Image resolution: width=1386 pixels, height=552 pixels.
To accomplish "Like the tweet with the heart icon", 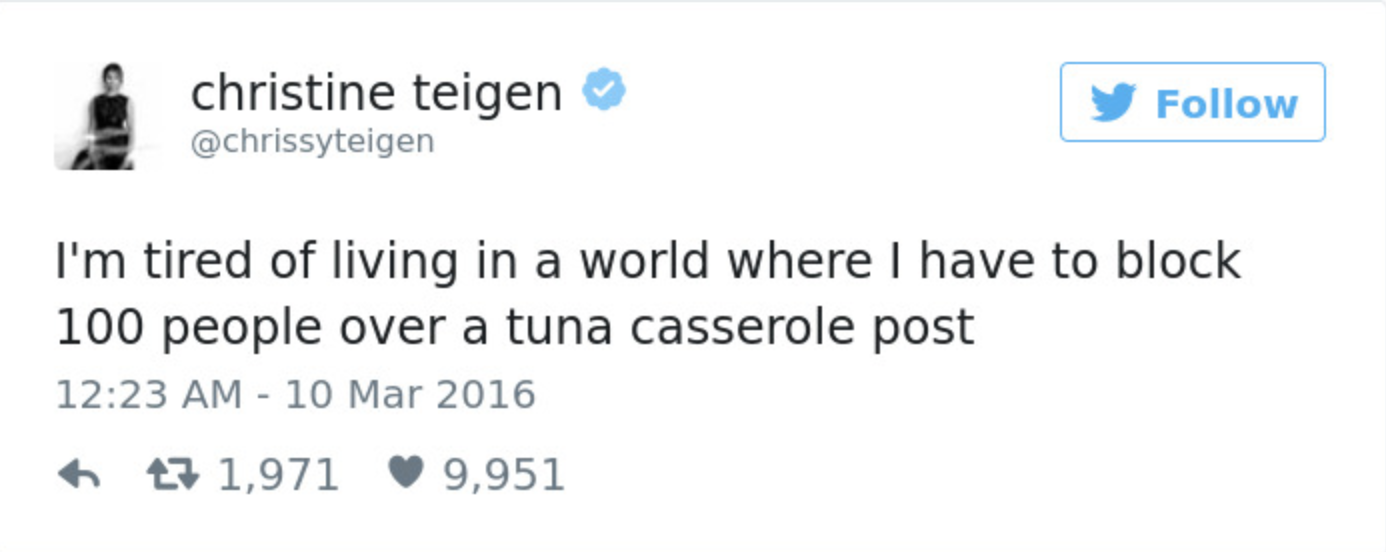I will 405,473.
